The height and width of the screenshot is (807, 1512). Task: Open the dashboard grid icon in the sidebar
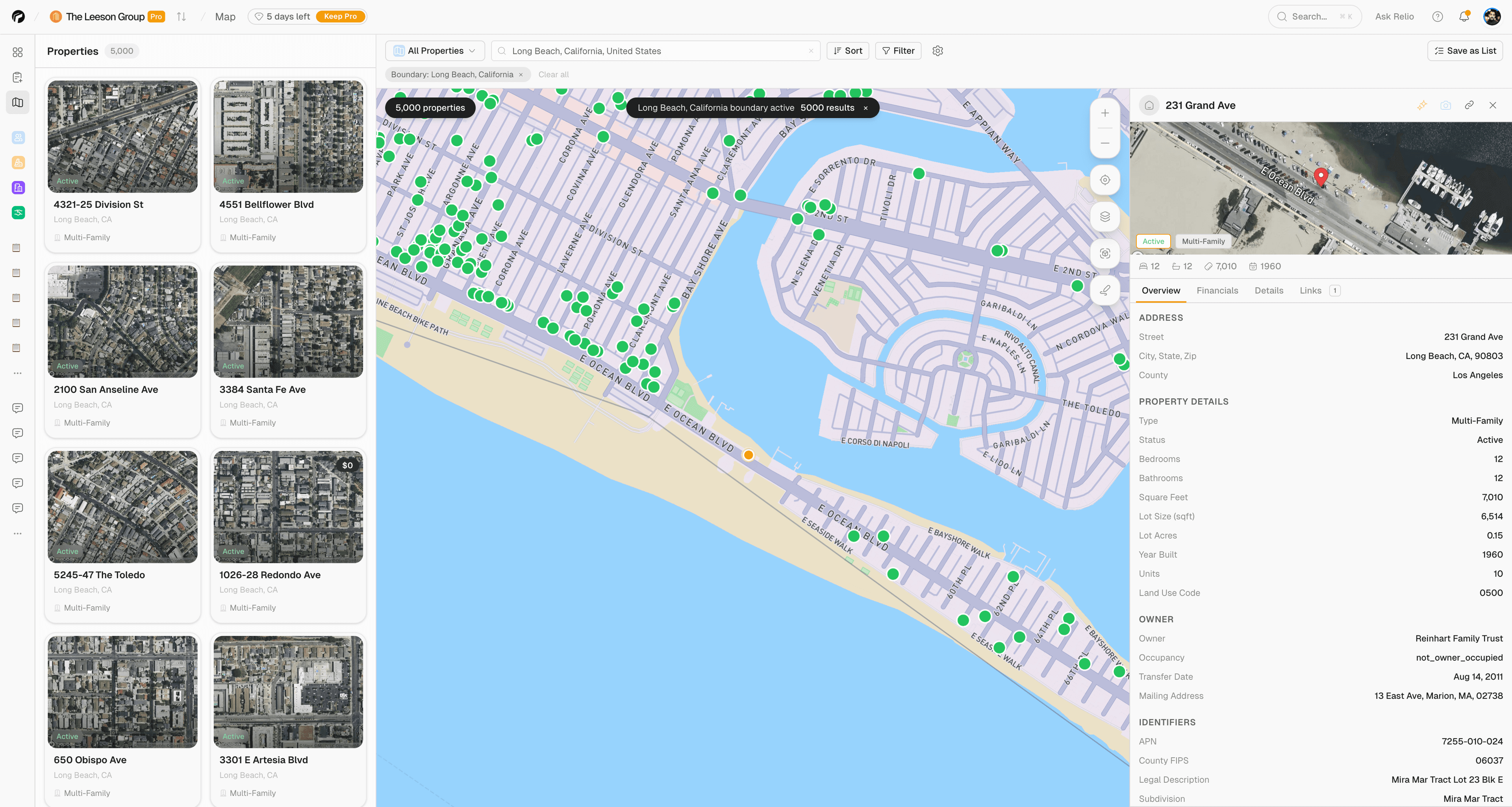pyautogui.click(x=18, y=52)
